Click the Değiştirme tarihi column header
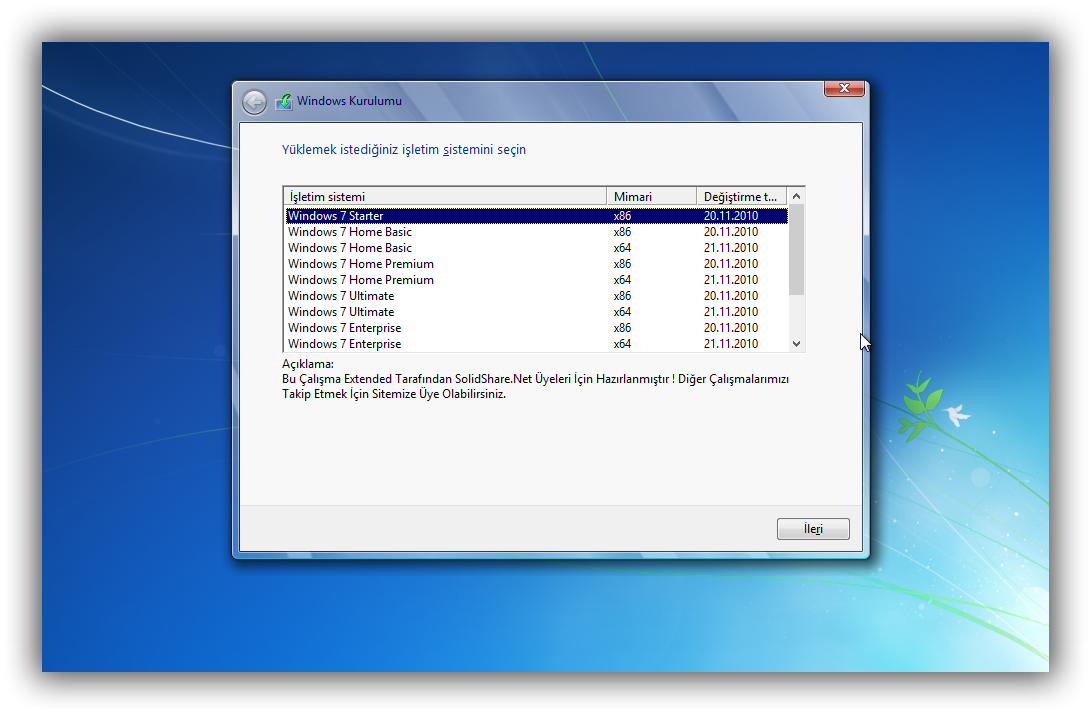The width and height of the screenshot is (1091, 714). (x=741, y=197)
